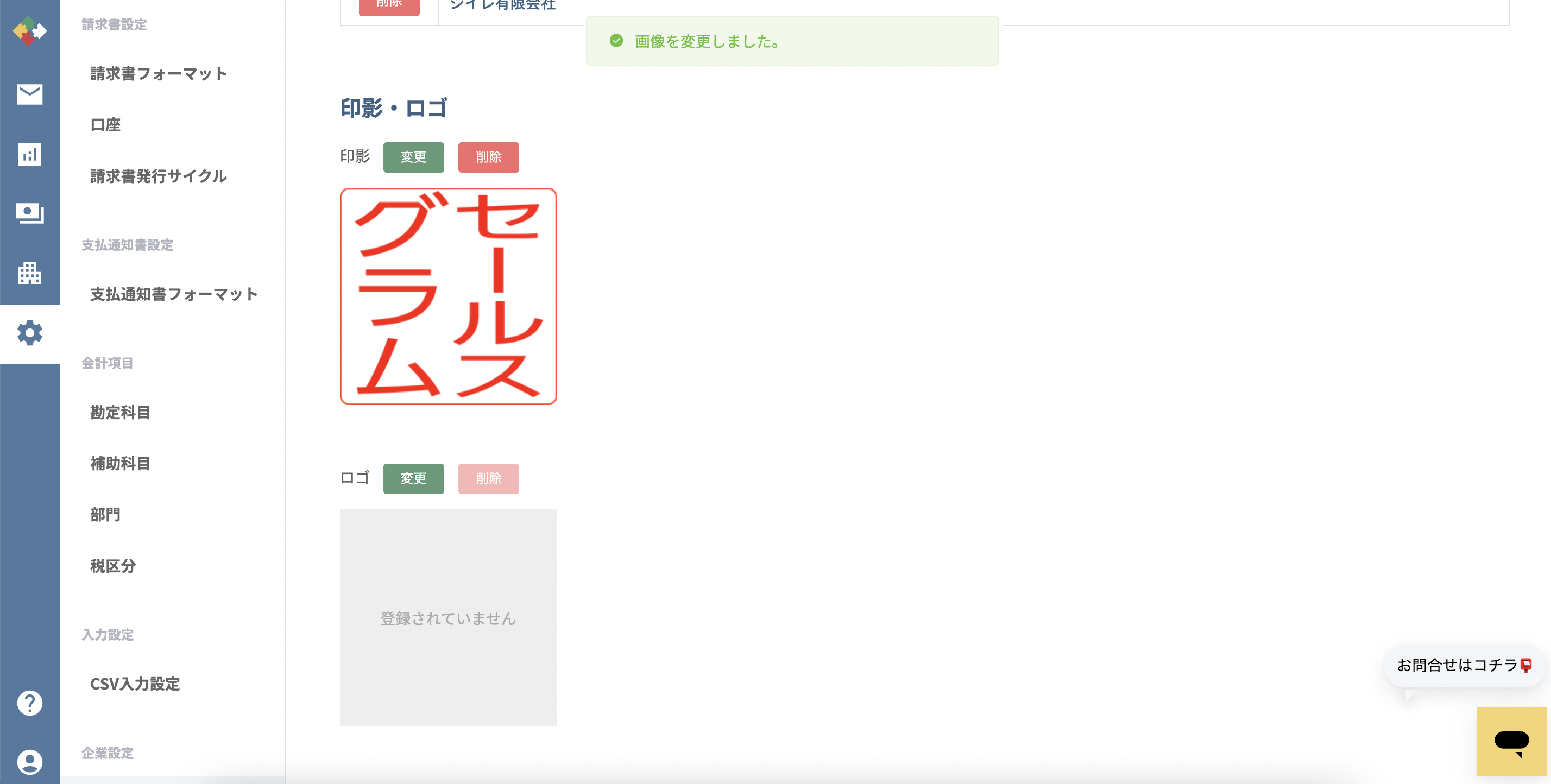Click the 企業設定 section label
The height and width of the screenshot is (784, 1551).
[108, 753]
